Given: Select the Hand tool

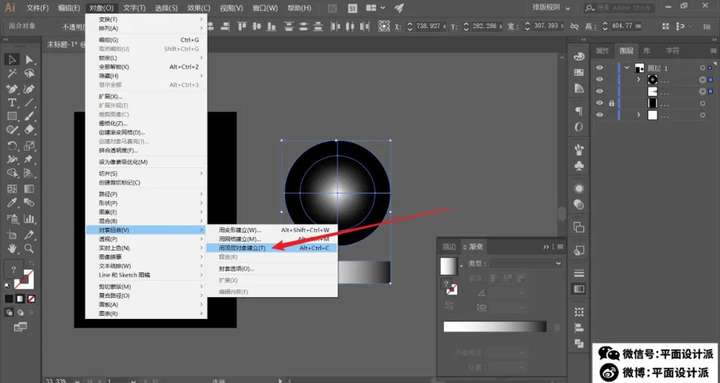Looking at the screenshot, I should pos(12,248).
